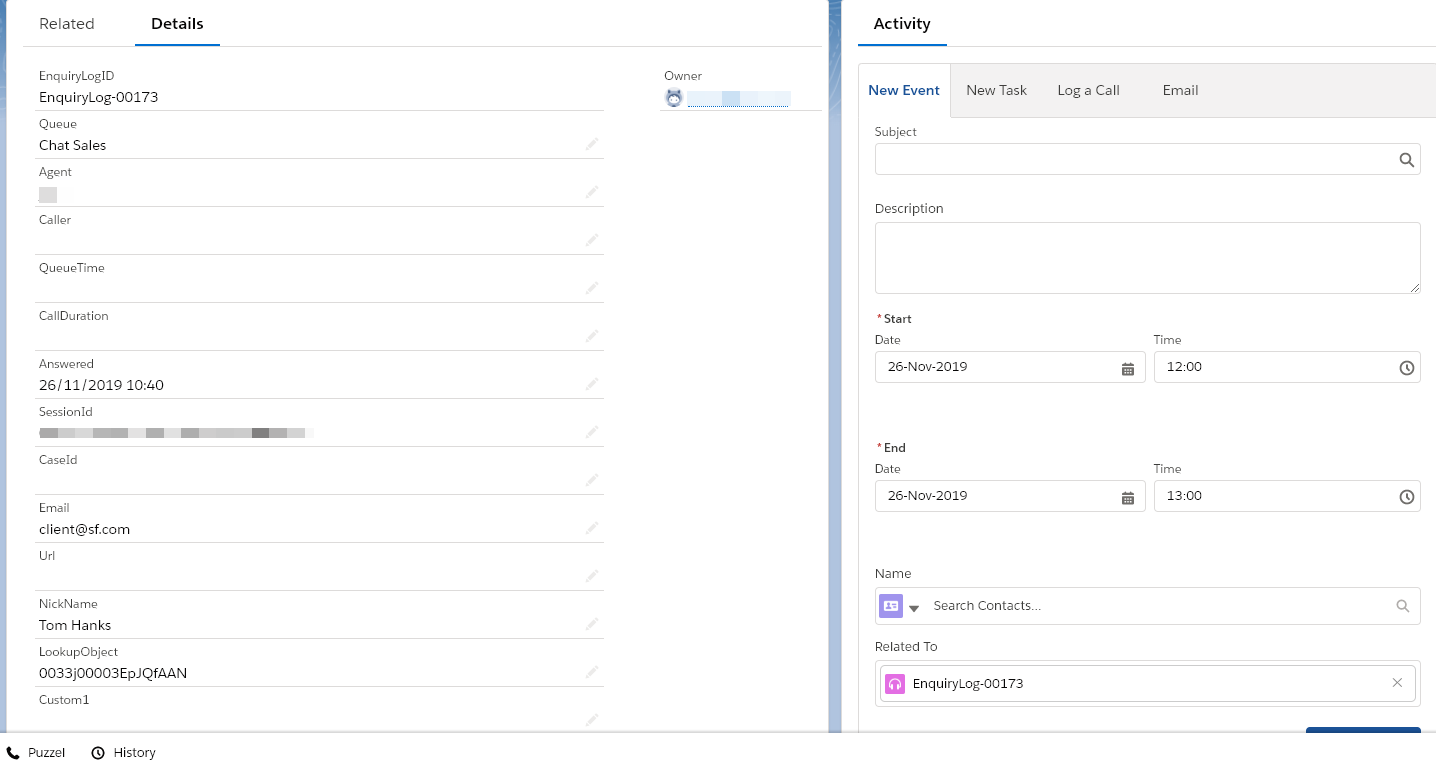Screen dimensions: 1436x772
Task: Click the owner avatar icon
Action: (x=674, y=98)
